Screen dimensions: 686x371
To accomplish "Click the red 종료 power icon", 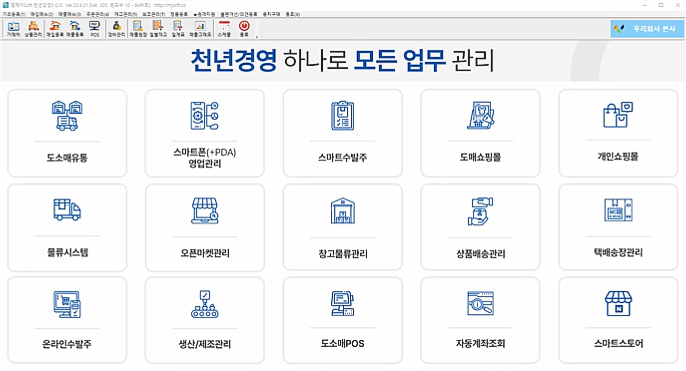I will [x=244, y=28].
